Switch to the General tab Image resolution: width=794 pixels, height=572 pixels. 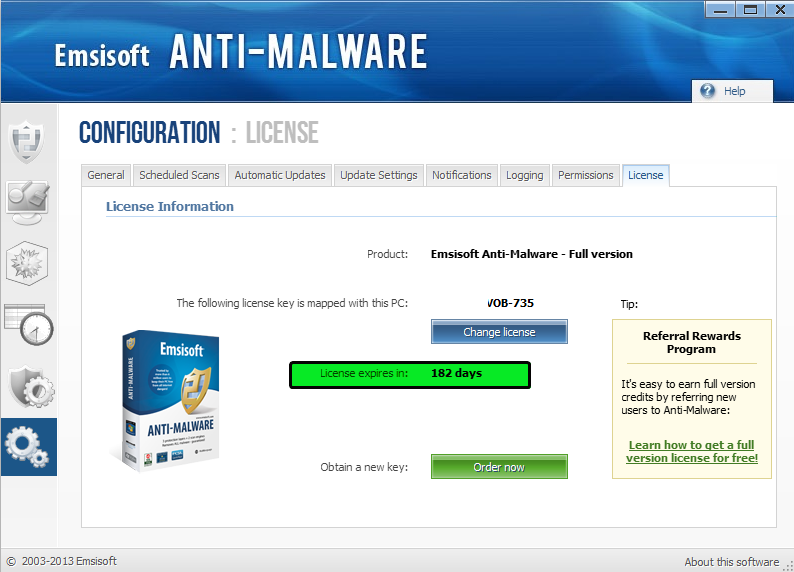coord(106,175)
